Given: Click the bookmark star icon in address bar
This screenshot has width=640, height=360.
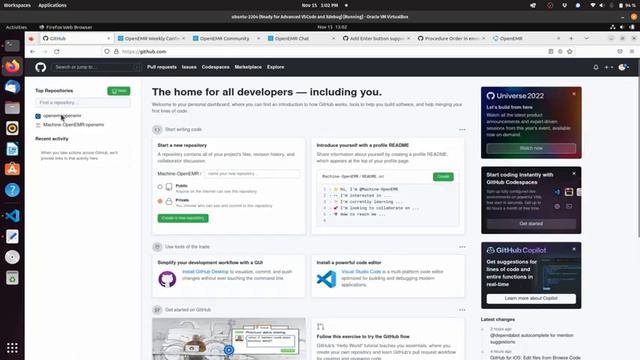Looking at the screenshot, I should tap(570, 52).
